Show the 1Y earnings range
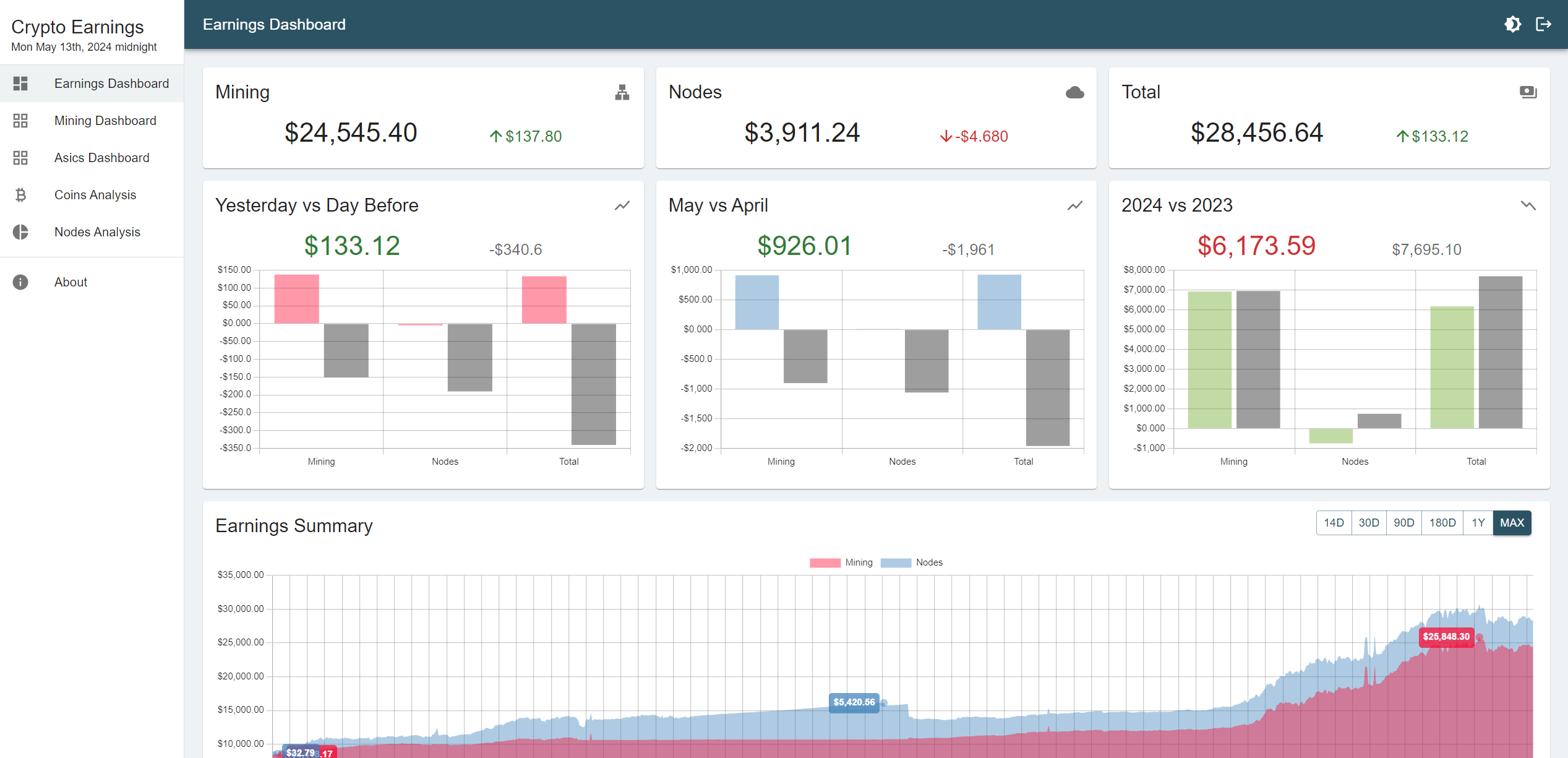 [x=1478, y=523]
